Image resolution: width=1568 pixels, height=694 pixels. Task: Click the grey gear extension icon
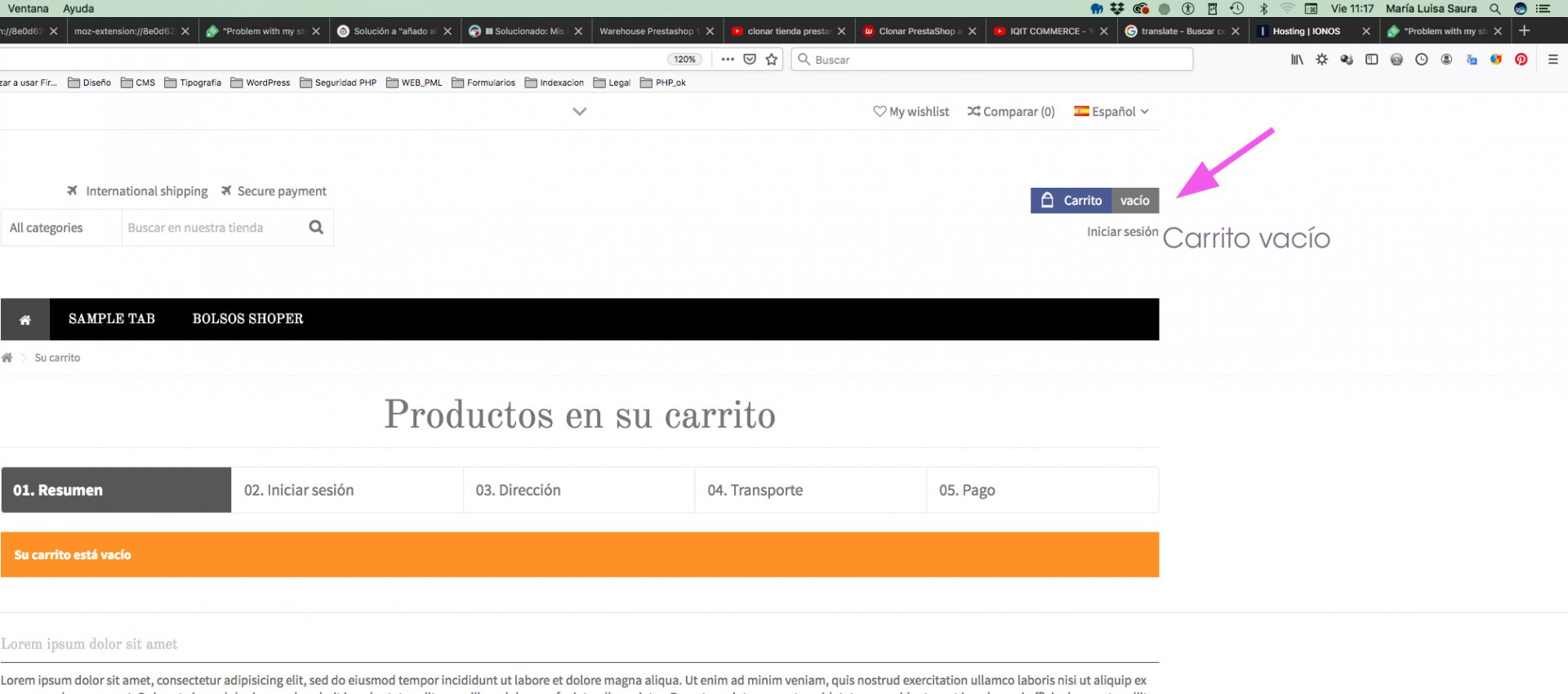pos(1396,60)
